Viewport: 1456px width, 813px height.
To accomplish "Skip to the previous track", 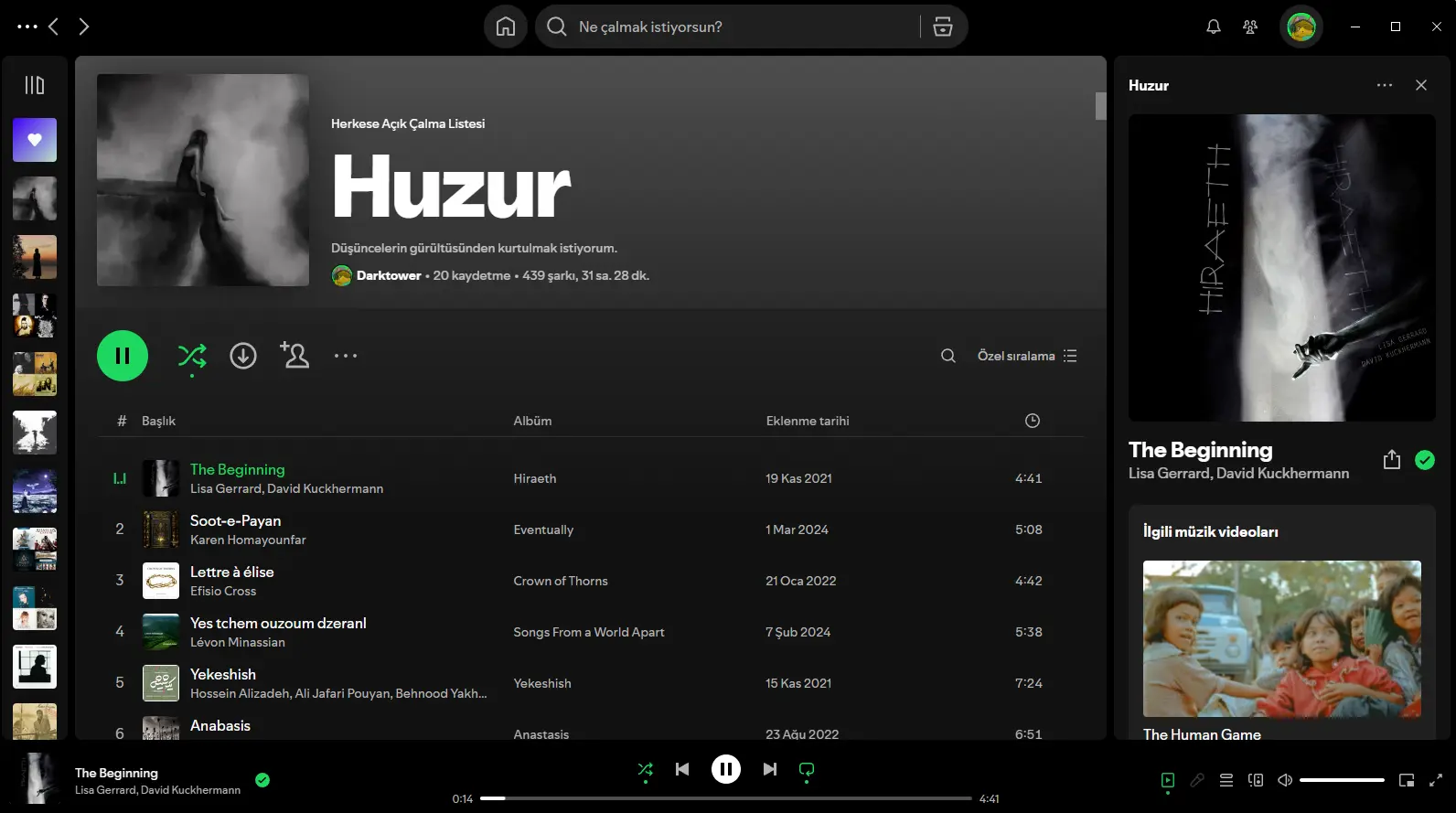I will tap(682, 769).
